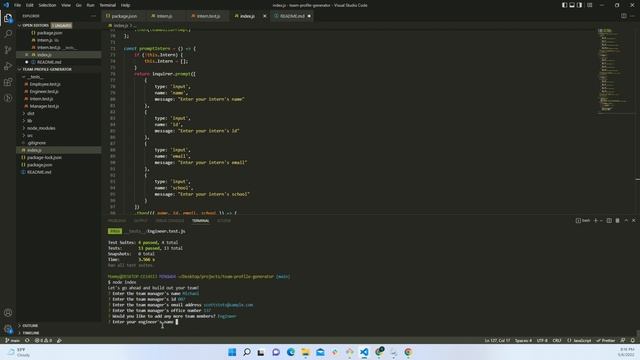
Task: Open Windows Start menu
Action: click(x=232, y=352)
